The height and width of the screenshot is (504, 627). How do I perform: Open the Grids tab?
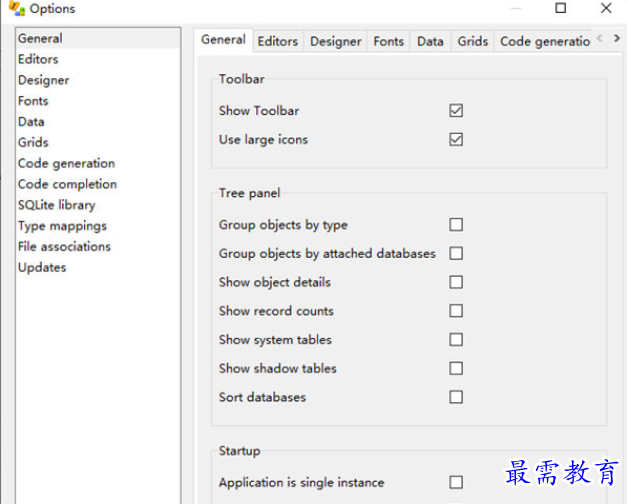pyautogui.click(x=472, y=41)
